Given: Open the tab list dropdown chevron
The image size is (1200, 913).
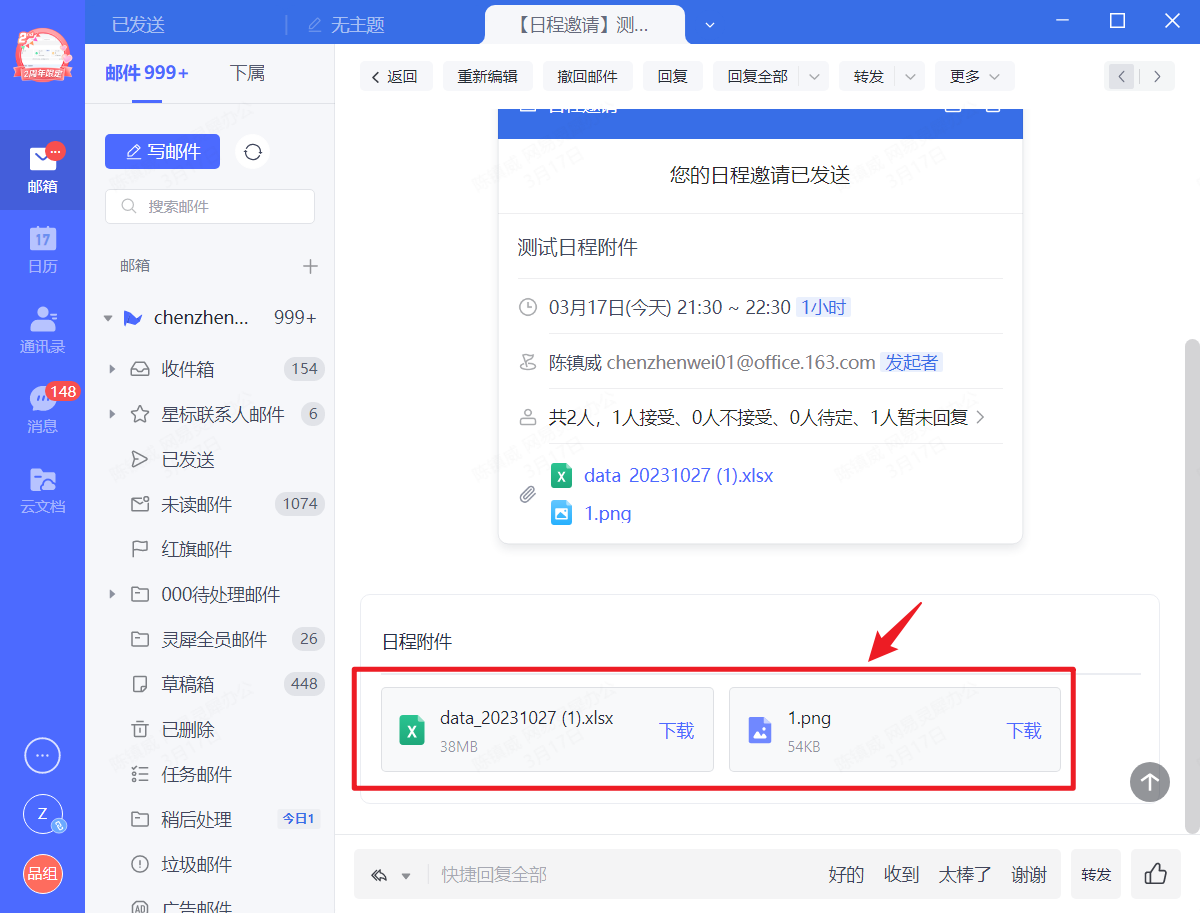Looking at the screenshot, I should coord(710,24).
